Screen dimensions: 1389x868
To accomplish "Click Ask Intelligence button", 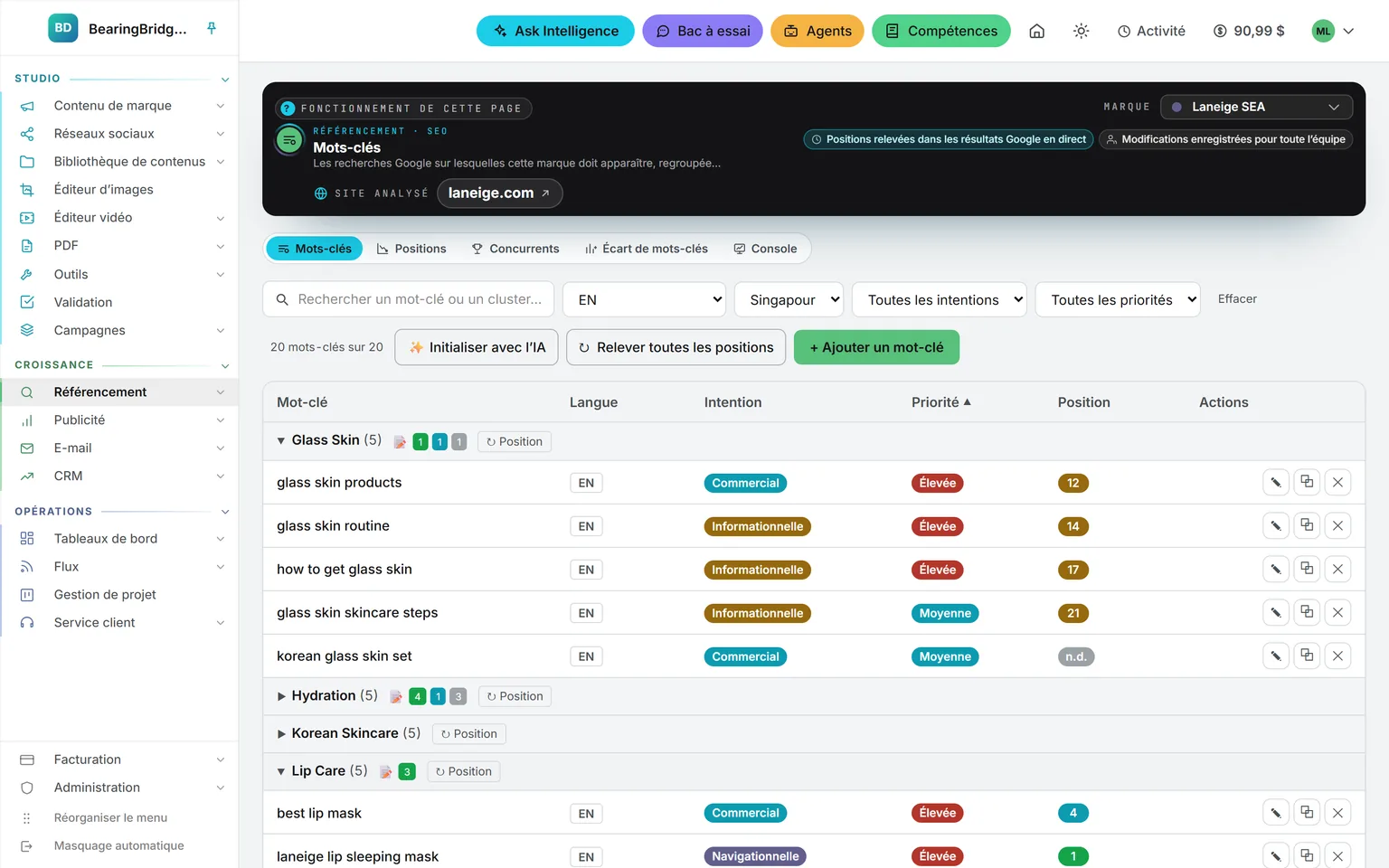I will coord(555,31).
